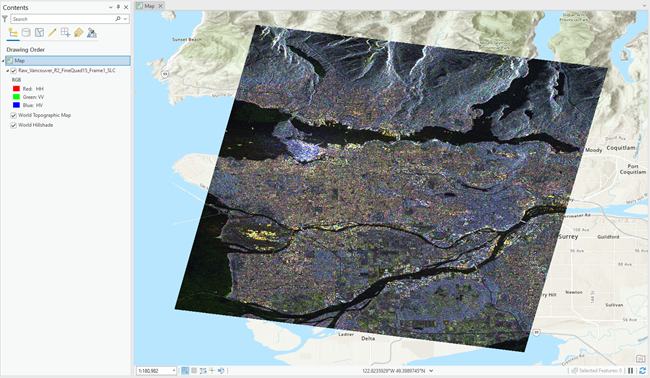Click the filter funnel icon in Contents
Image resolution: width=650 pixels, height=378 pixels.
click(5, 19)
